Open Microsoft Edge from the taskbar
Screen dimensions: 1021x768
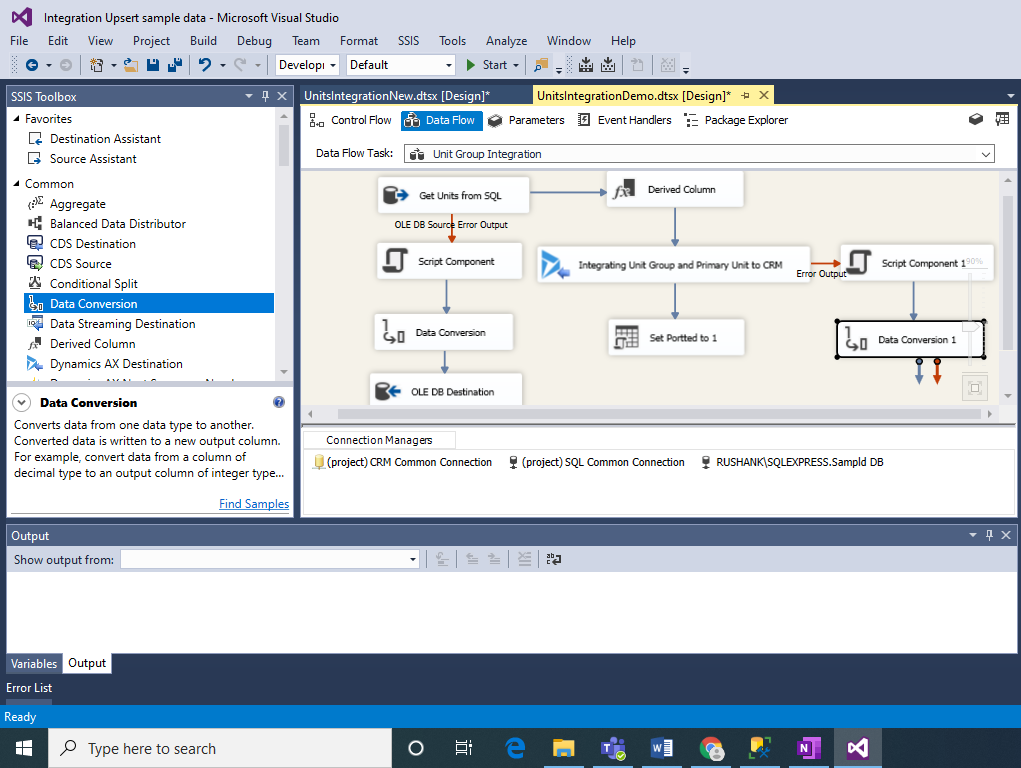click(515, 748)
